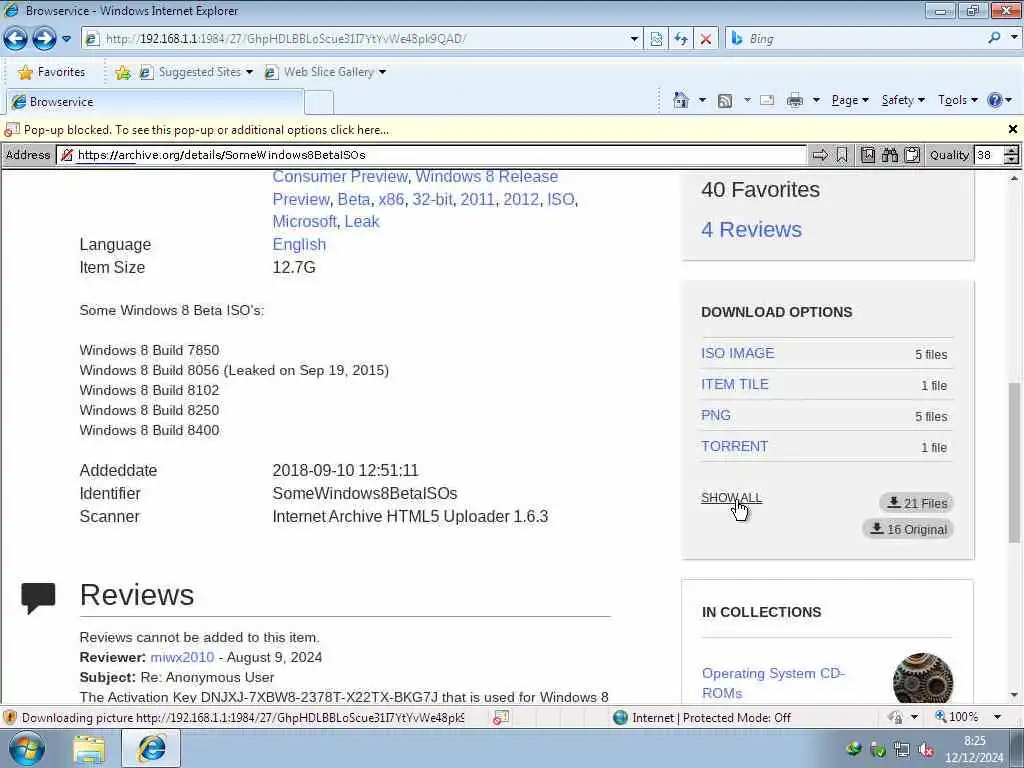This screenshot has height=768, width=1024.
Task: Open the Help question mark menu
Action: [x=1000, y=100]
